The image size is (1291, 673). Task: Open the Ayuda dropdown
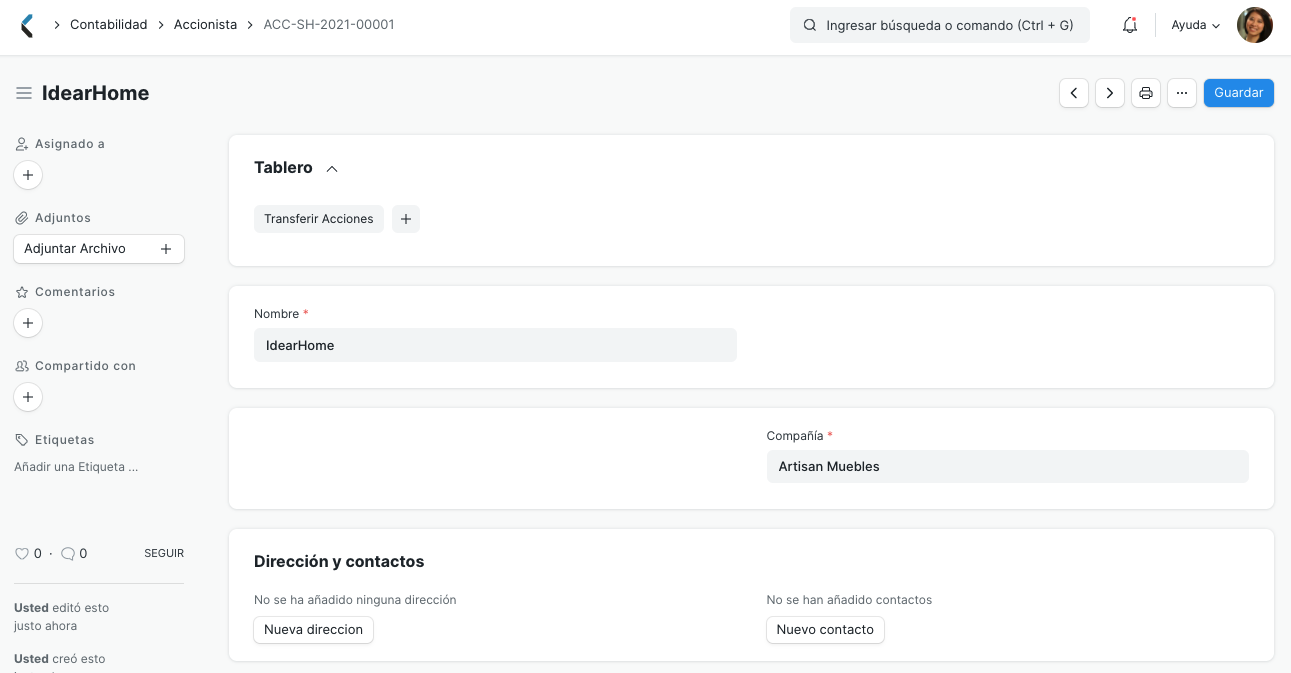1196,25
